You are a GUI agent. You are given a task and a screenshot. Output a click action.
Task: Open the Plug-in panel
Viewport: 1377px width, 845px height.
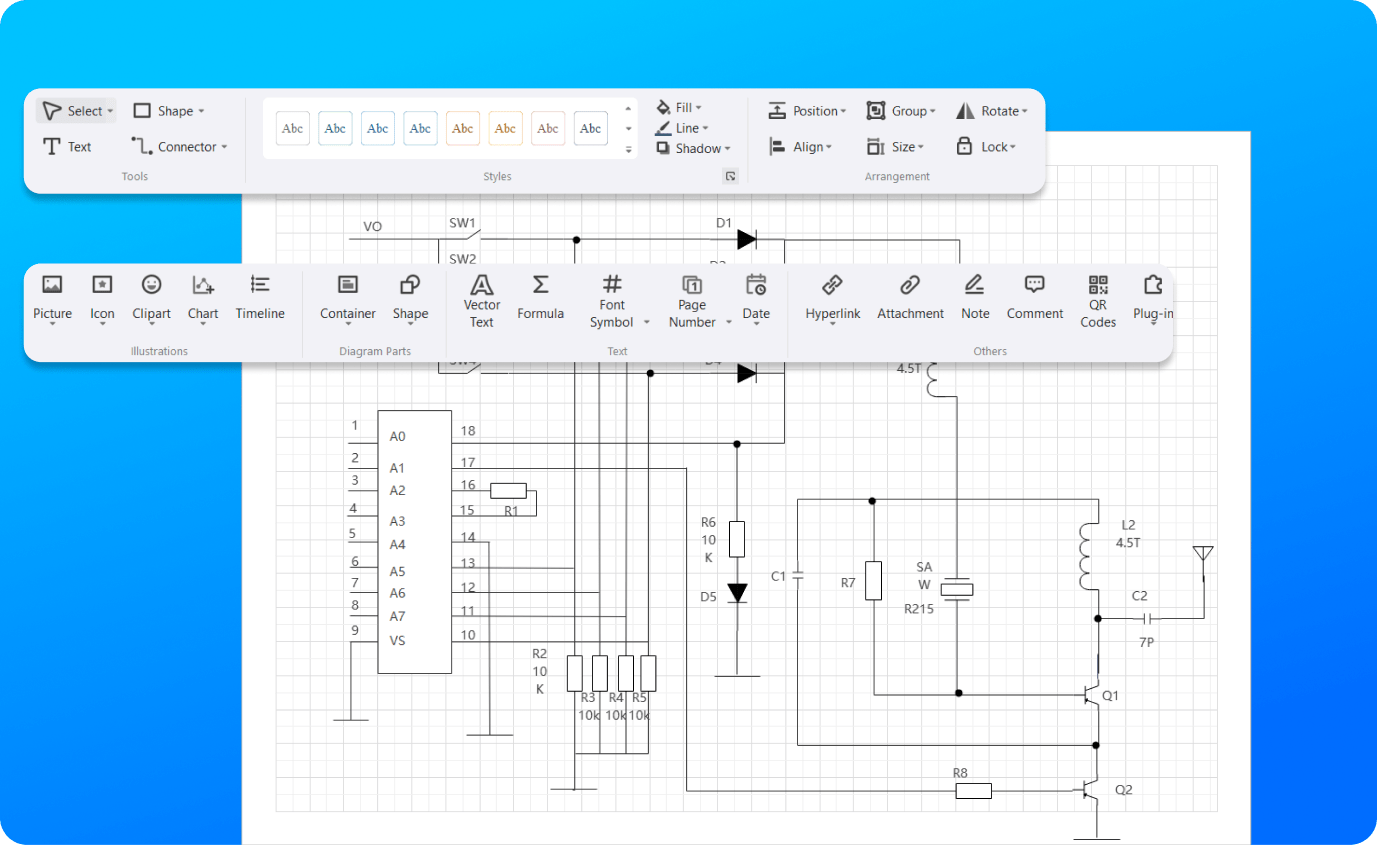(1152, 296)
